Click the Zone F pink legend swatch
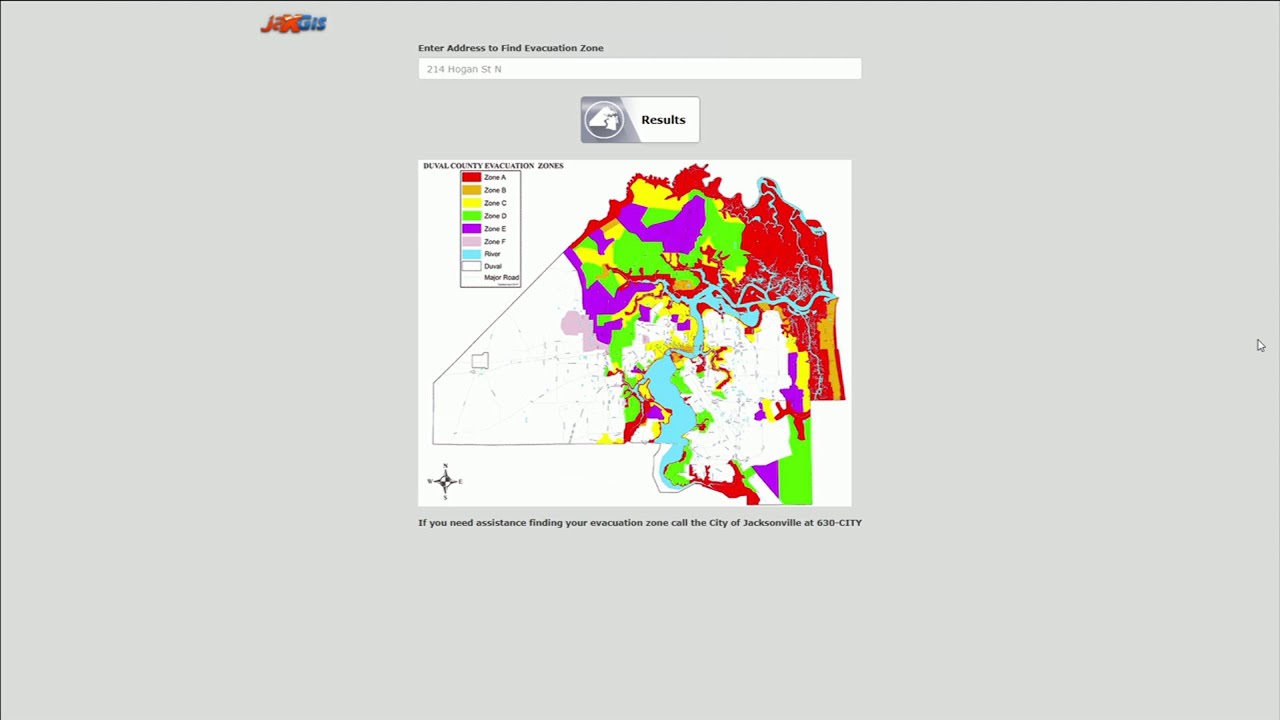 click(x=471, y=242)
